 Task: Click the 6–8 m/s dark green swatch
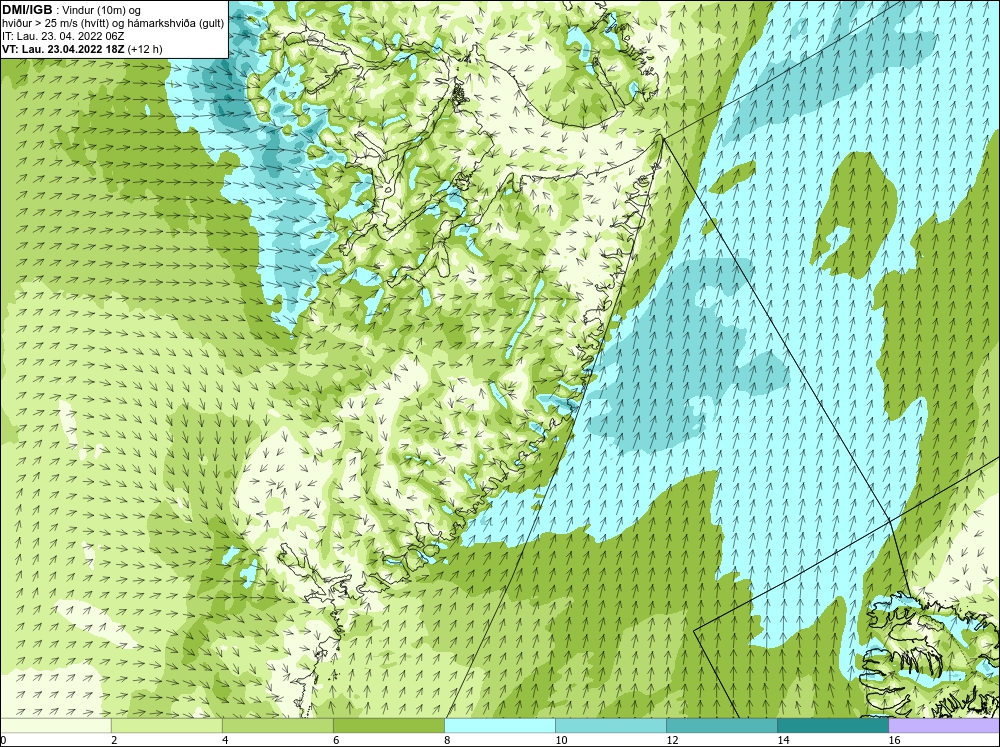point(389,725)
